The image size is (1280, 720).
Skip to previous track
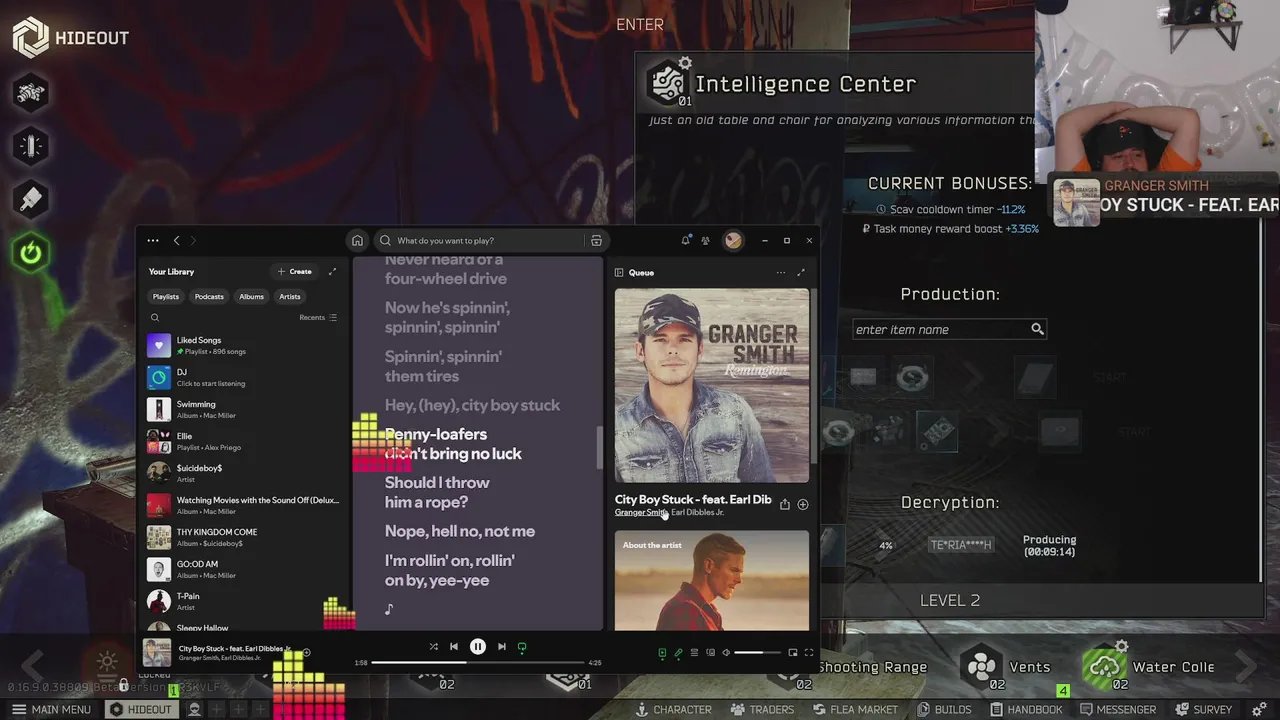(x=454, y=647)
